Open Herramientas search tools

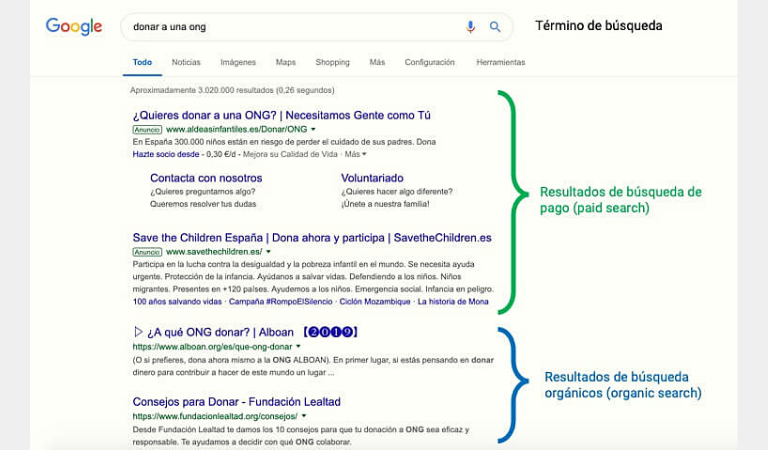501,62
